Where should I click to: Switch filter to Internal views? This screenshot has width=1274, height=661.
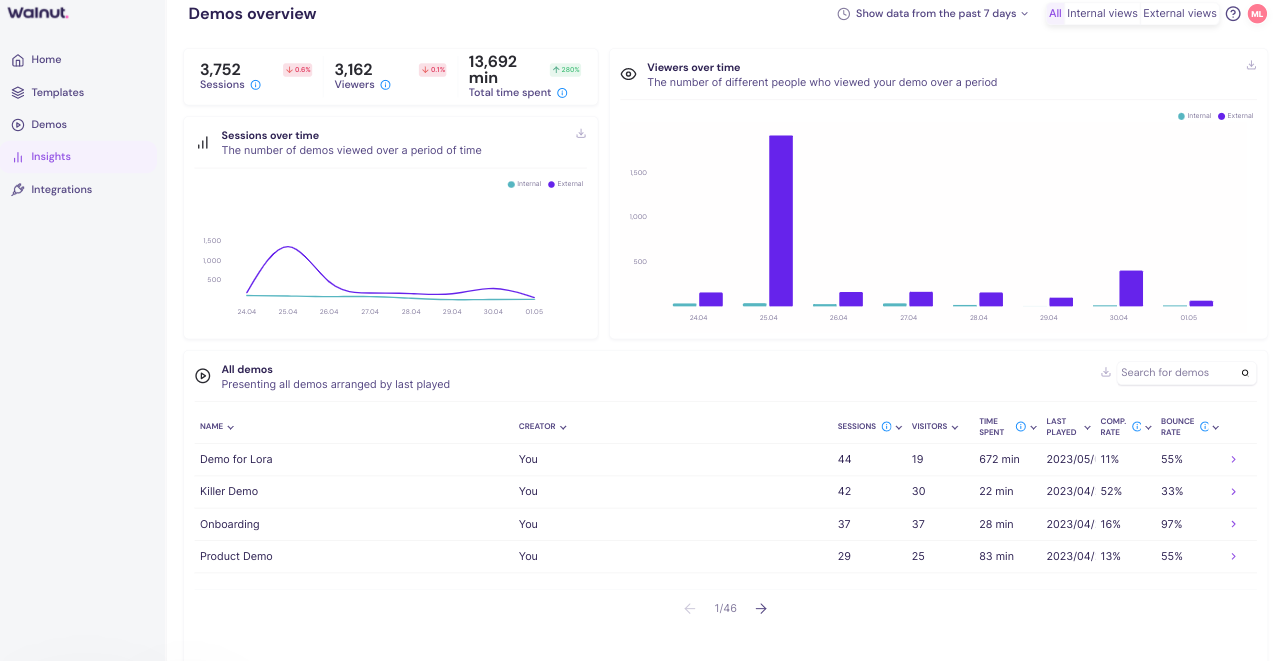pos(1102,14)
